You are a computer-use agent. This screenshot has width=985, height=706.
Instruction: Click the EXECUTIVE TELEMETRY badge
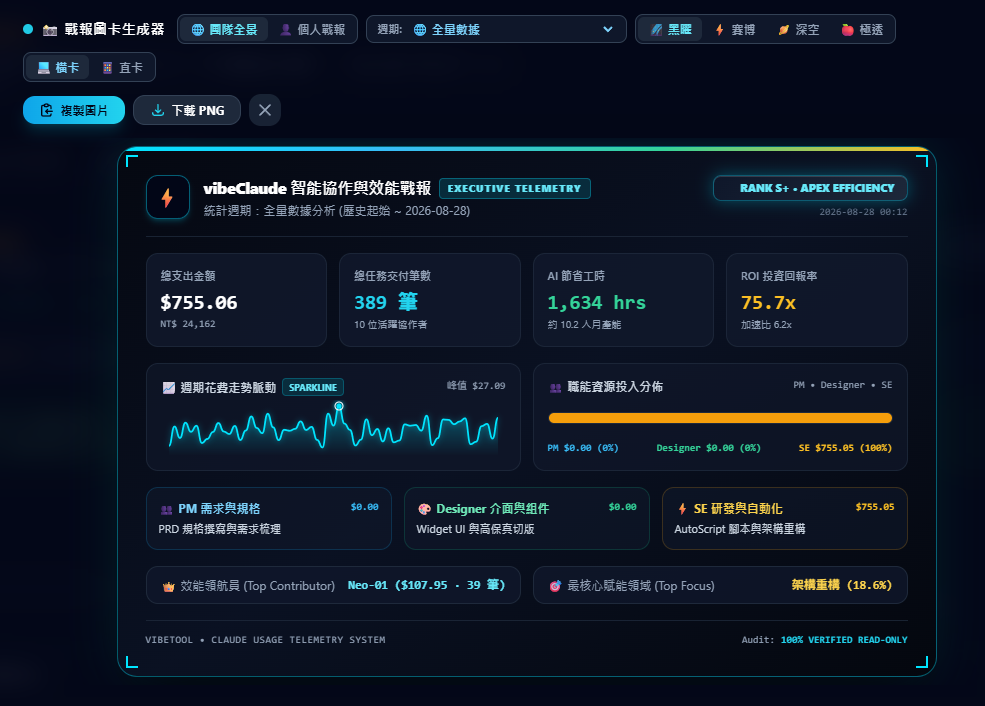pos(514,188)
